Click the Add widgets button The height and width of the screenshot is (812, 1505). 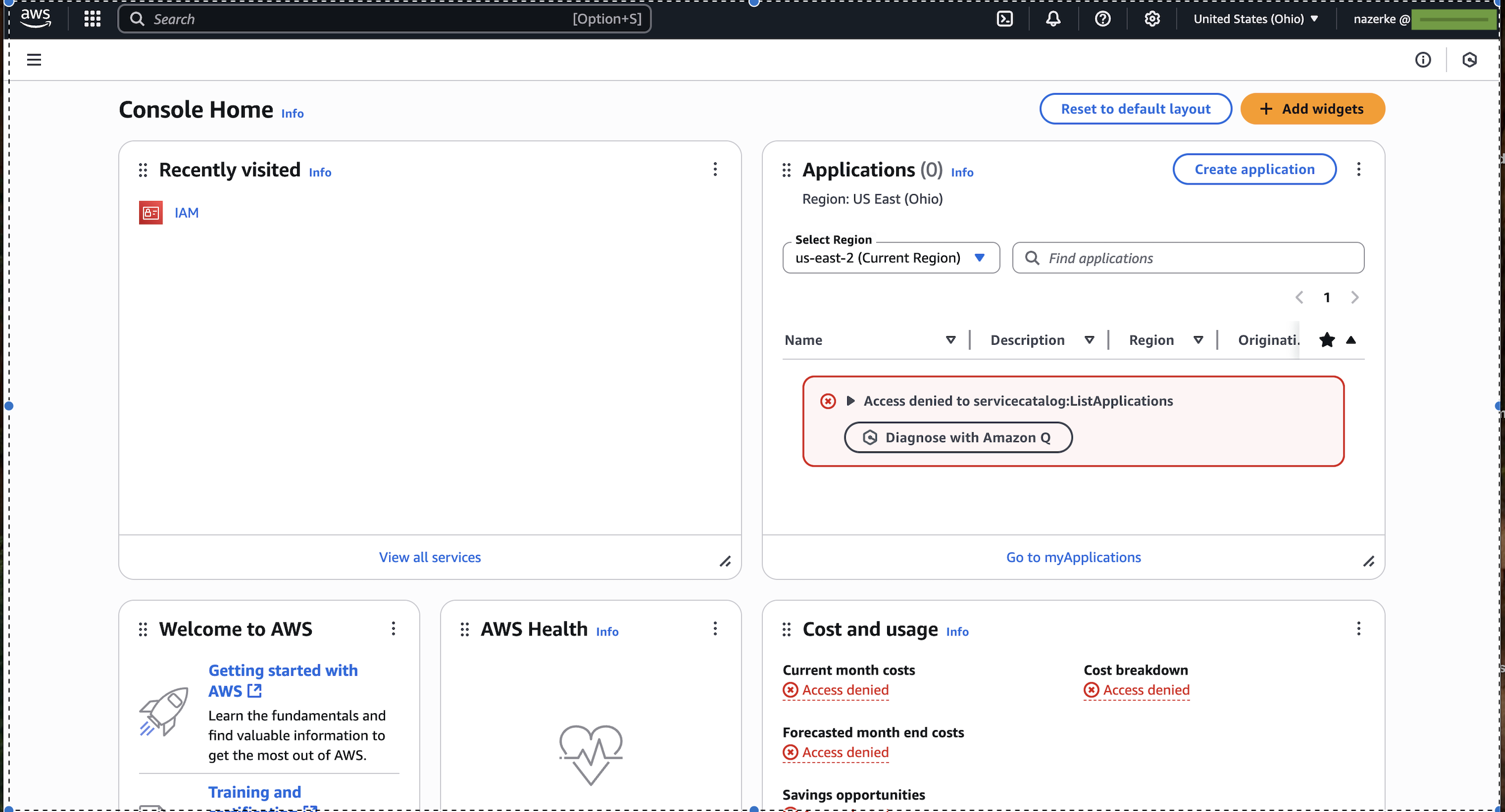[x=1312, y=108]
